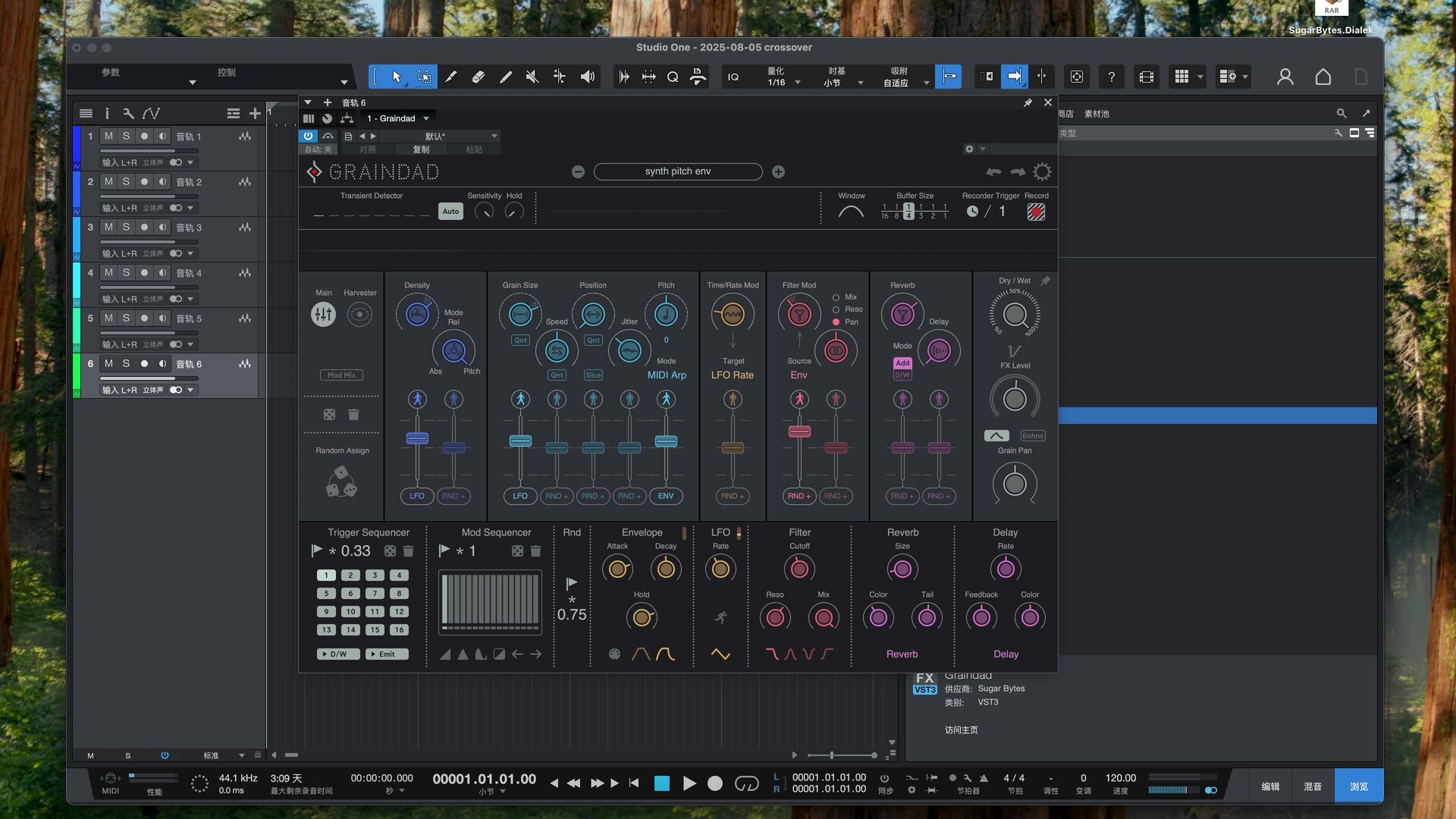Adjust the Density LFO fader

pyautogui.click(x=417, y=438)
